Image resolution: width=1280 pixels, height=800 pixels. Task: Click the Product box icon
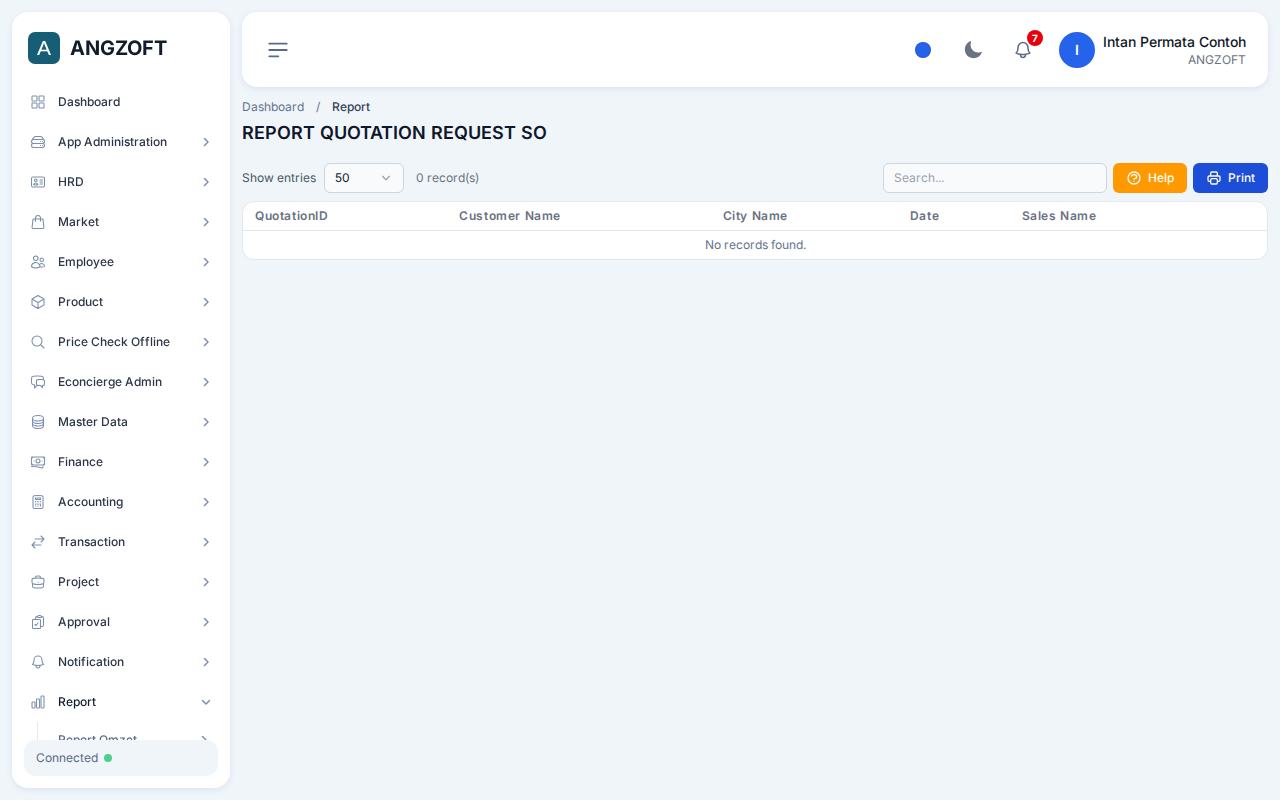click(x=38, y=302)
